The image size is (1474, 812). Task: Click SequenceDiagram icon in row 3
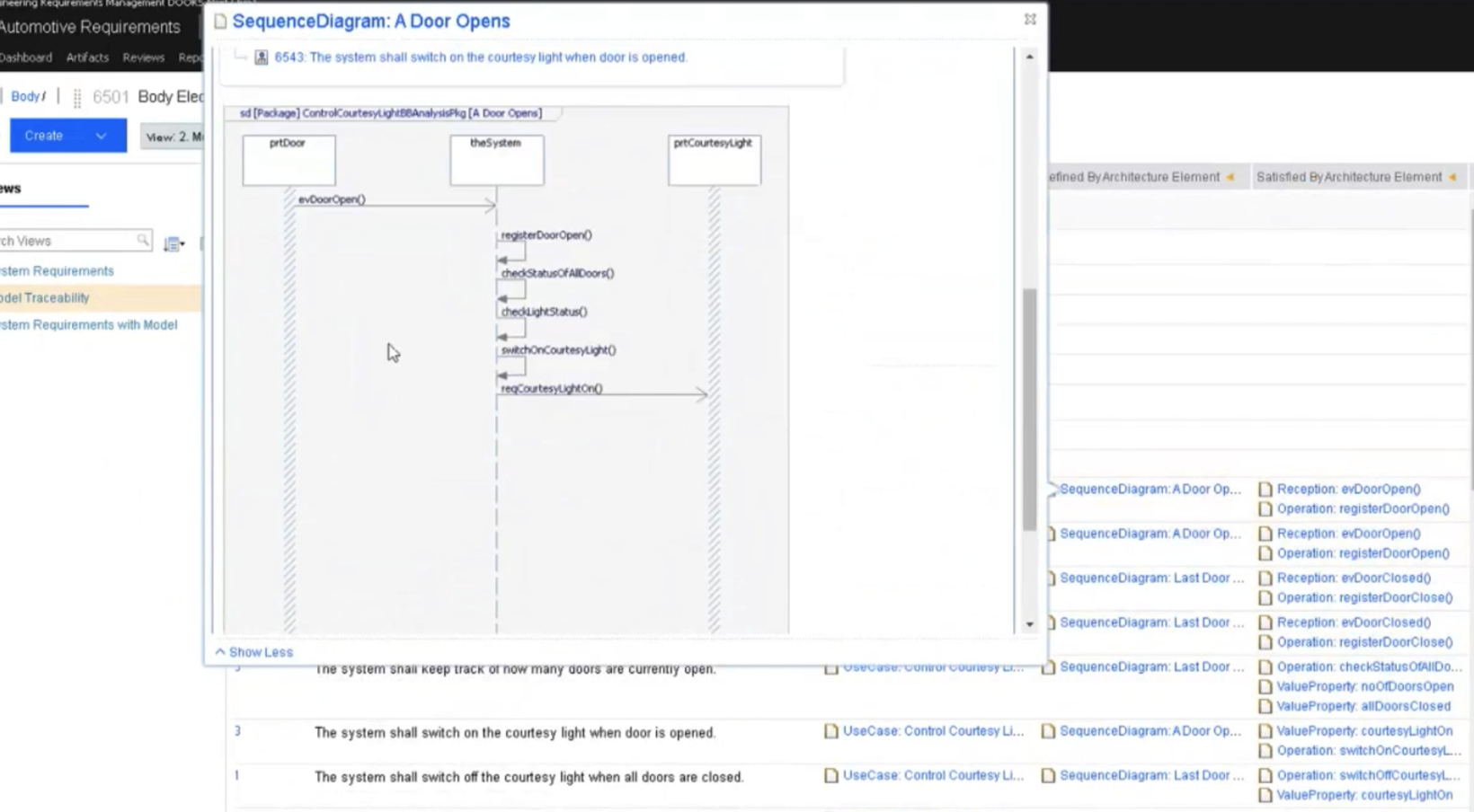1048,731
